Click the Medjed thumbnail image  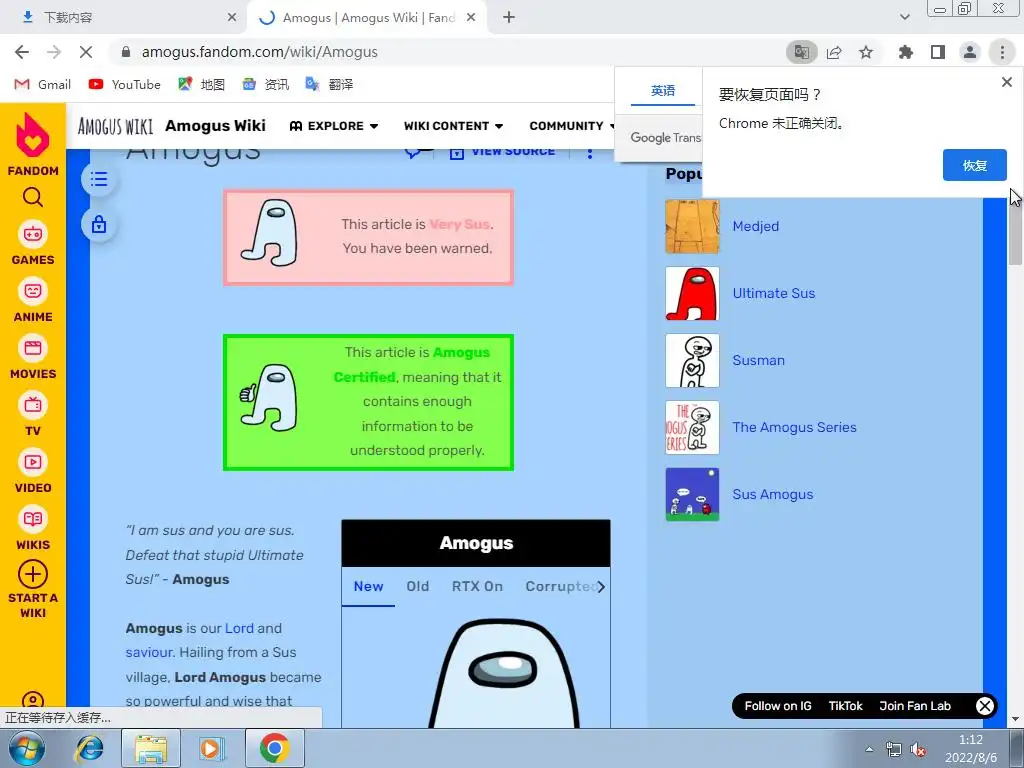[692, 227]
